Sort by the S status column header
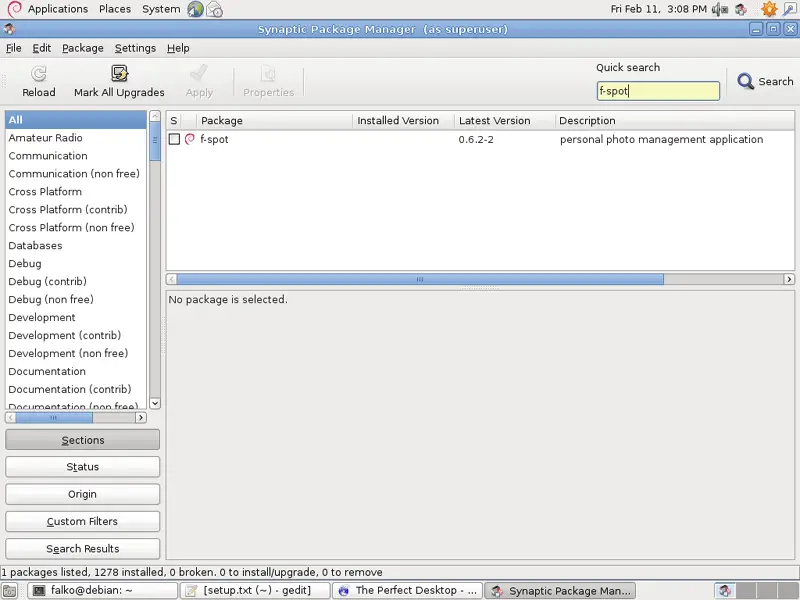 click(x=173, y=121)
